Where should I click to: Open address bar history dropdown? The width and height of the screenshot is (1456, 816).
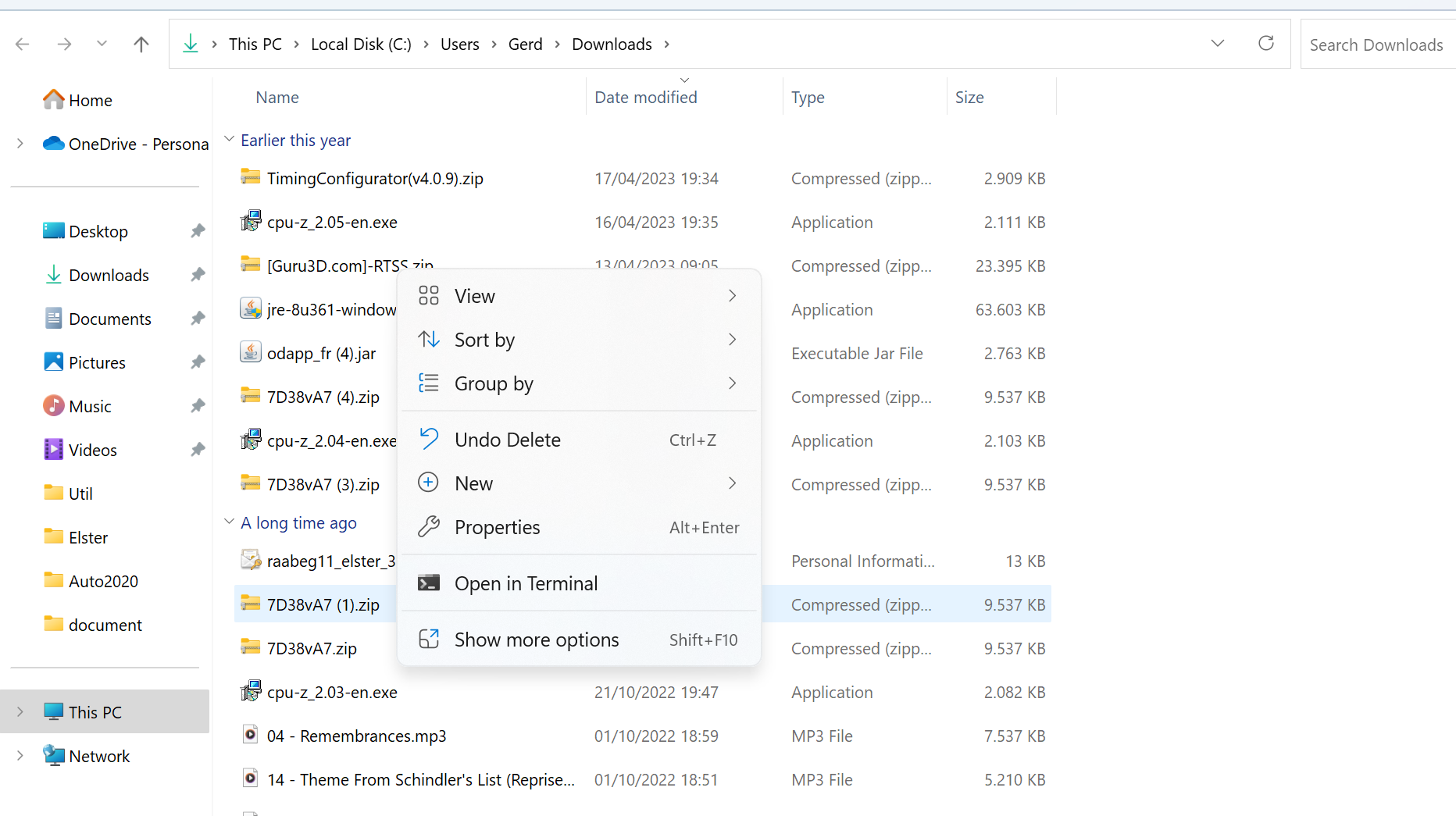point(1217,44)
